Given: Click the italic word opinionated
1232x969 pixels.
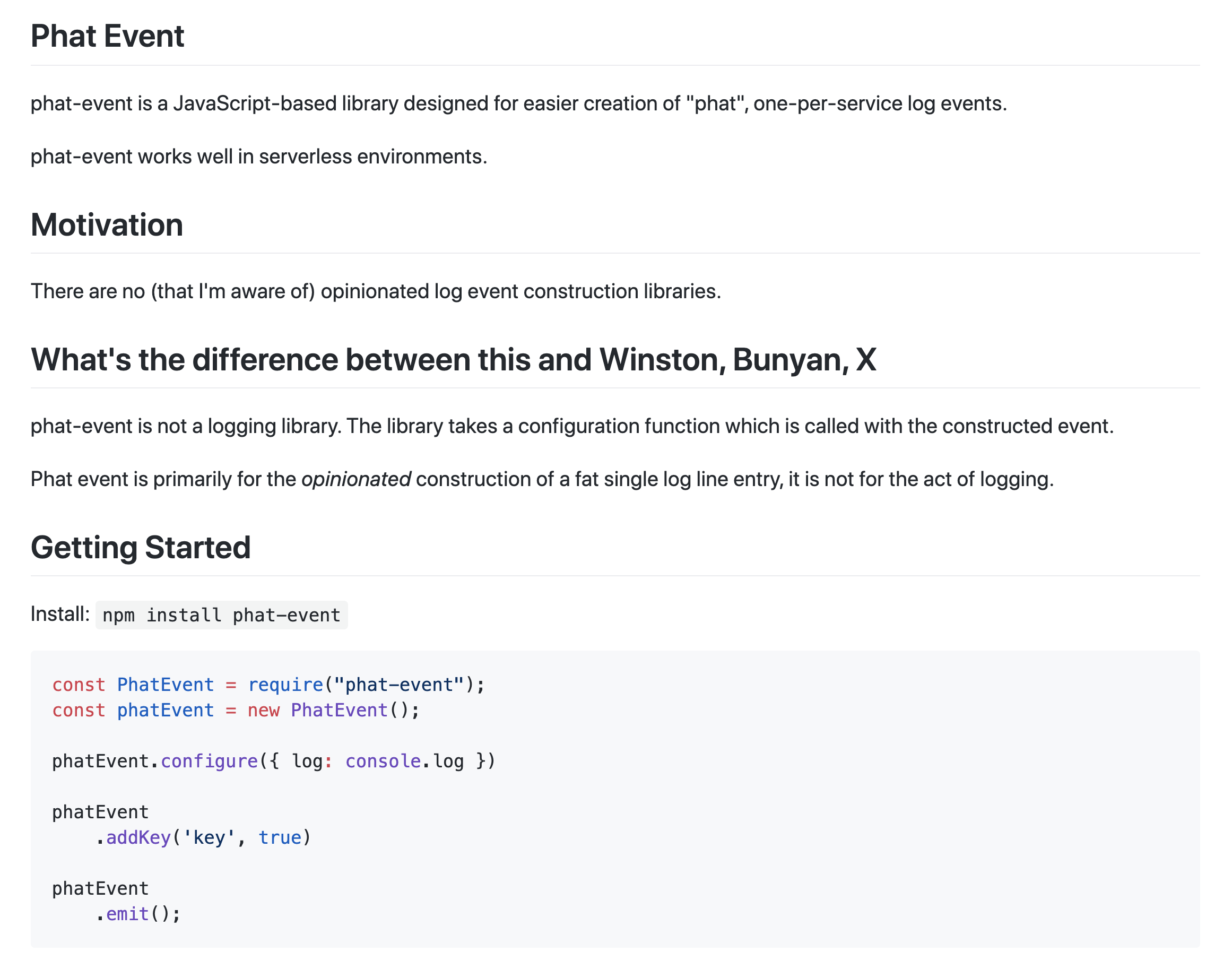Looking at the screenshot, I should [x=355, y=479].
